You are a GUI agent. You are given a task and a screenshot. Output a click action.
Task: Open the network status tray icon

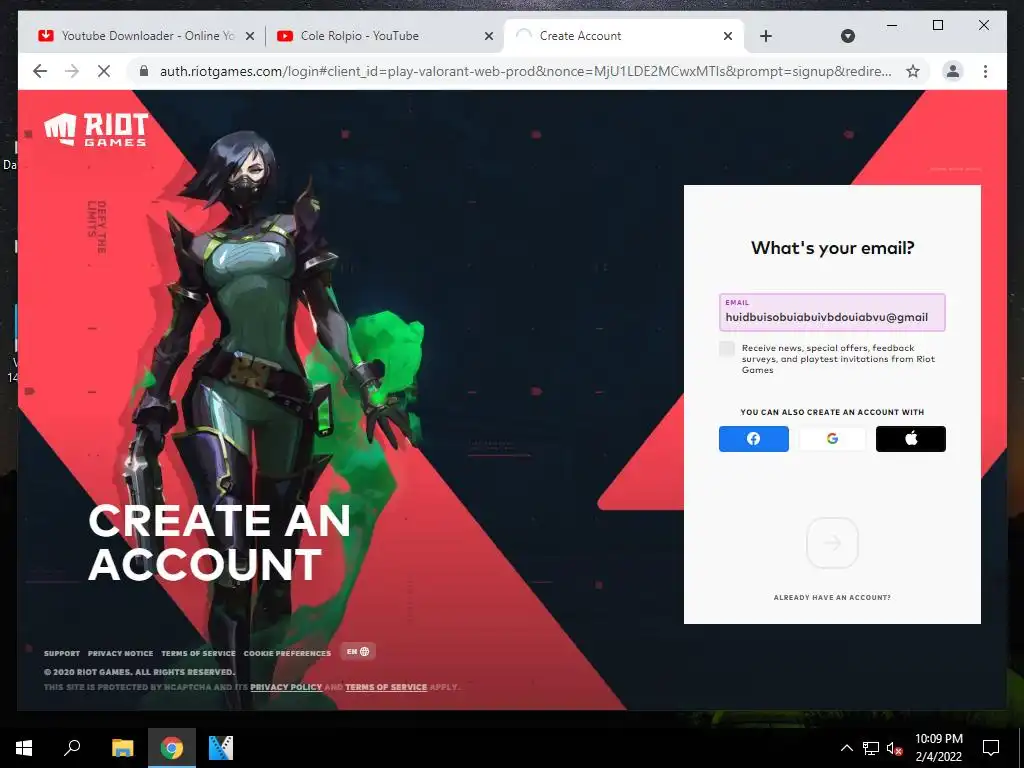(871, 748)
